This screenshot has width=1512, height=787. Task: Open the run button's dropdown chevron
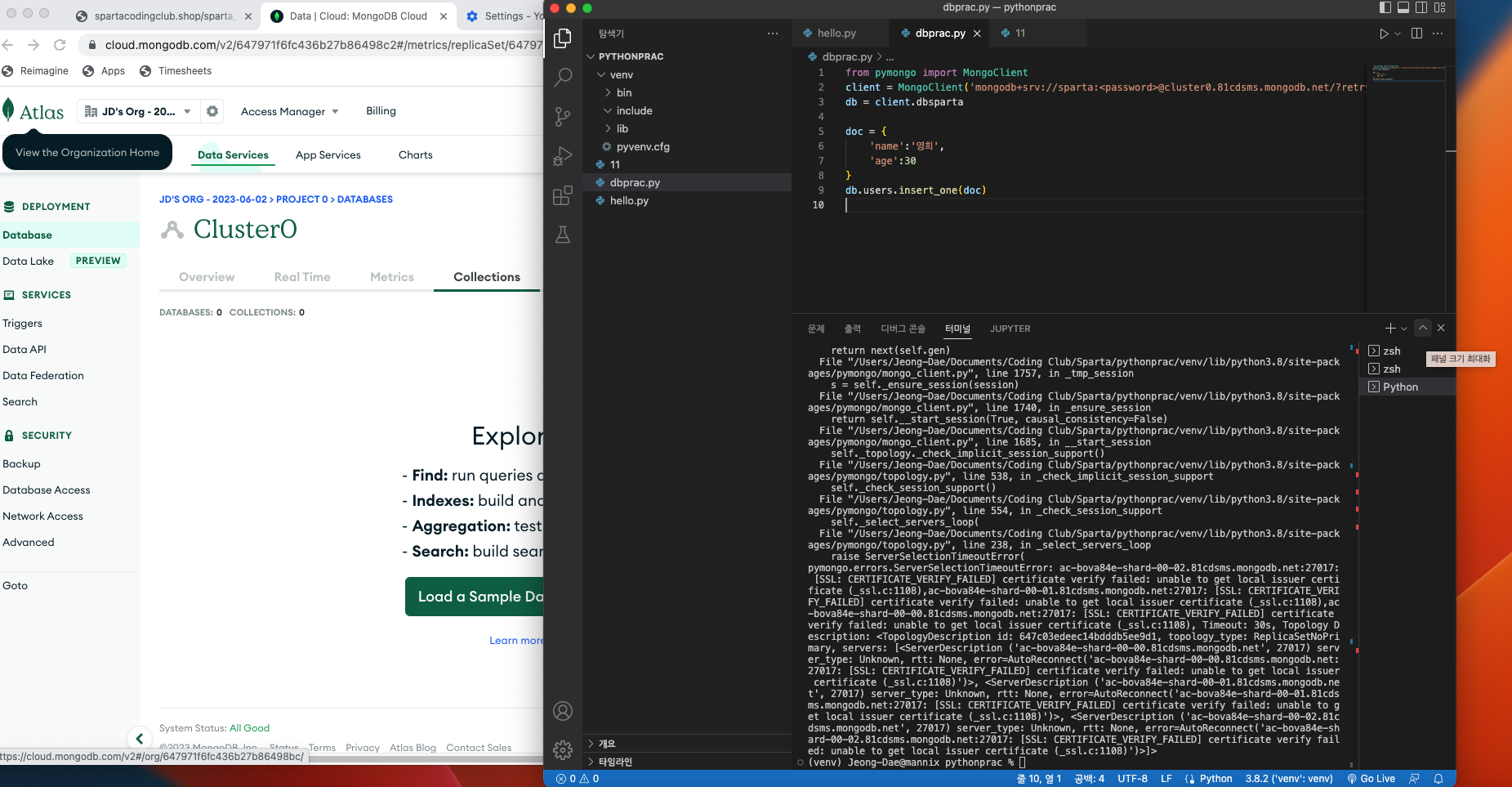(1398, 34)
